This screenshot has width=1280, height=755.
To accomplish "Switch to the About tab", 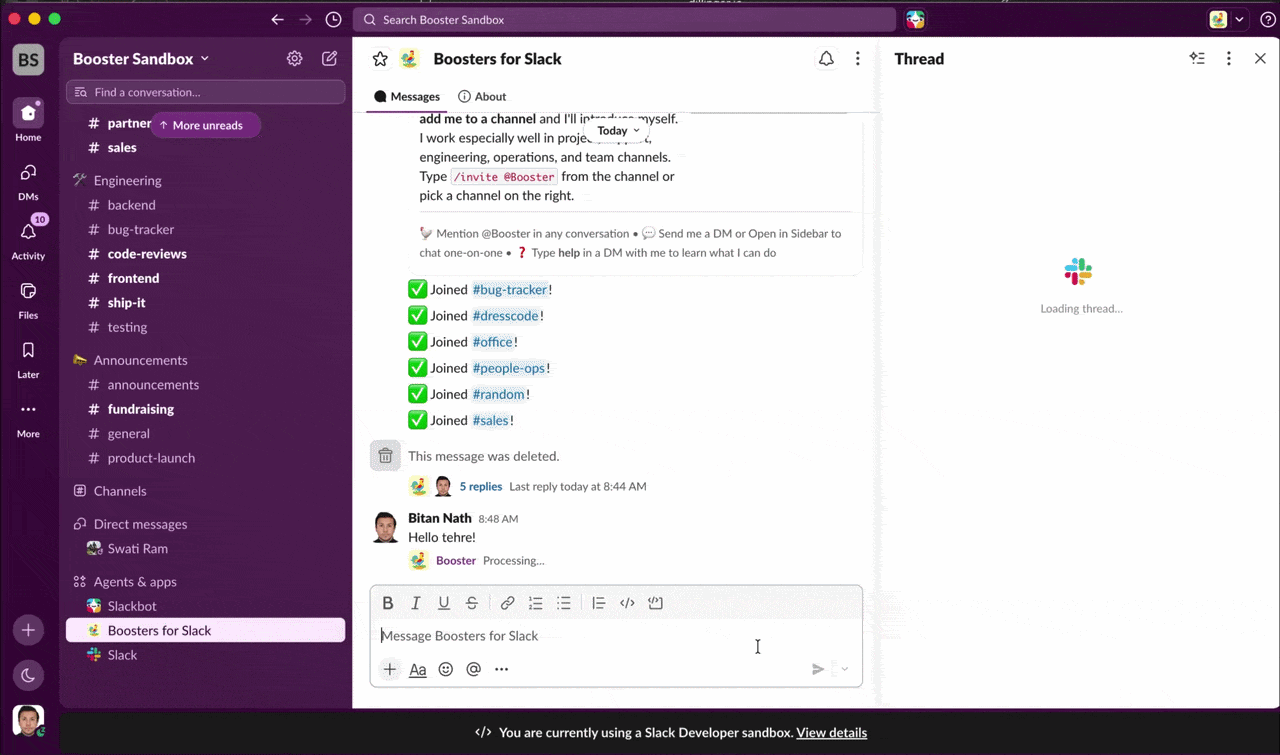I will pyautogui.click(x=482, y=97).
